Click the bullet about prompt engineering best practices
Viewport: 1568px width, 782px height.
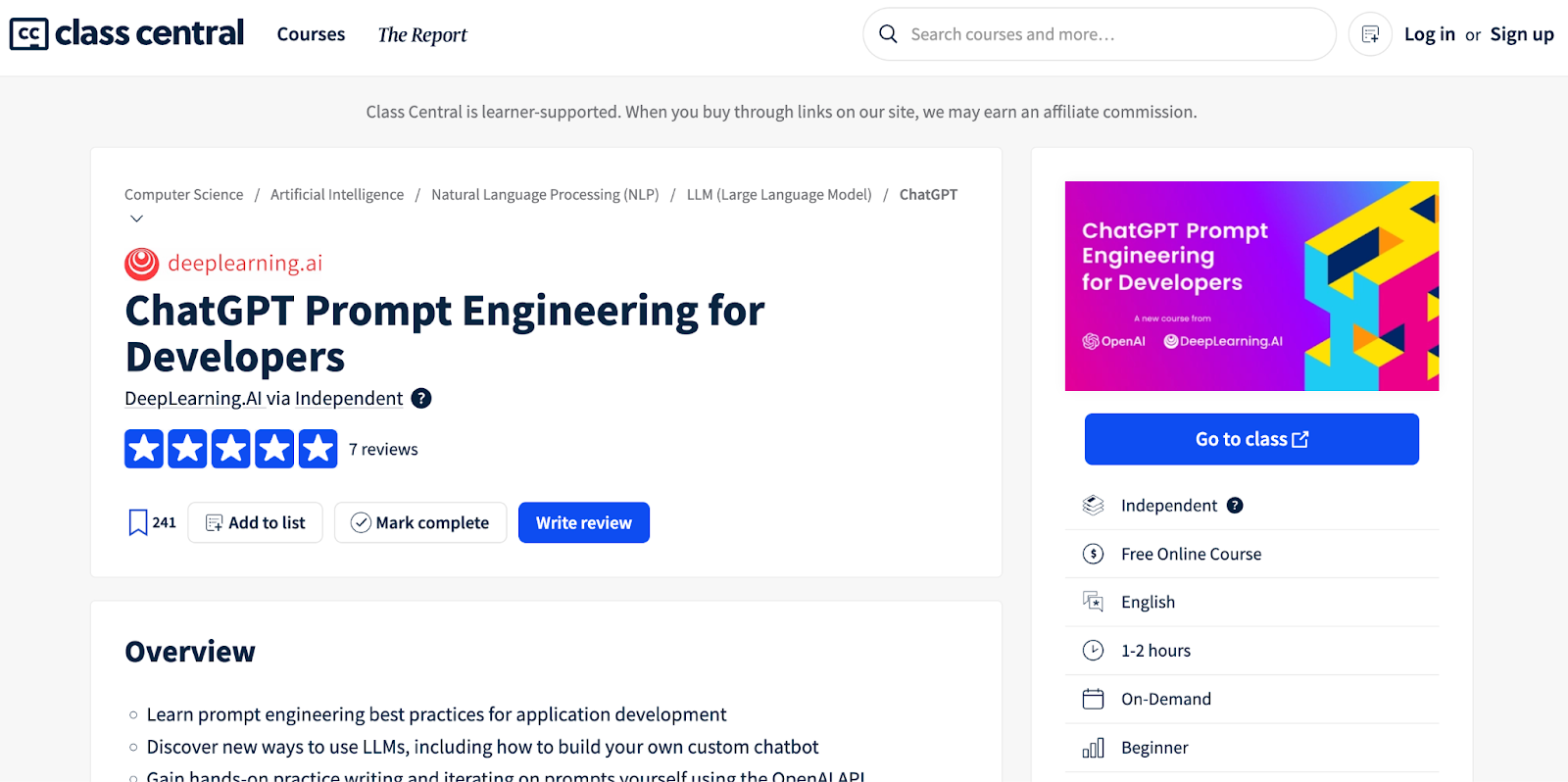tap(437, 714)
